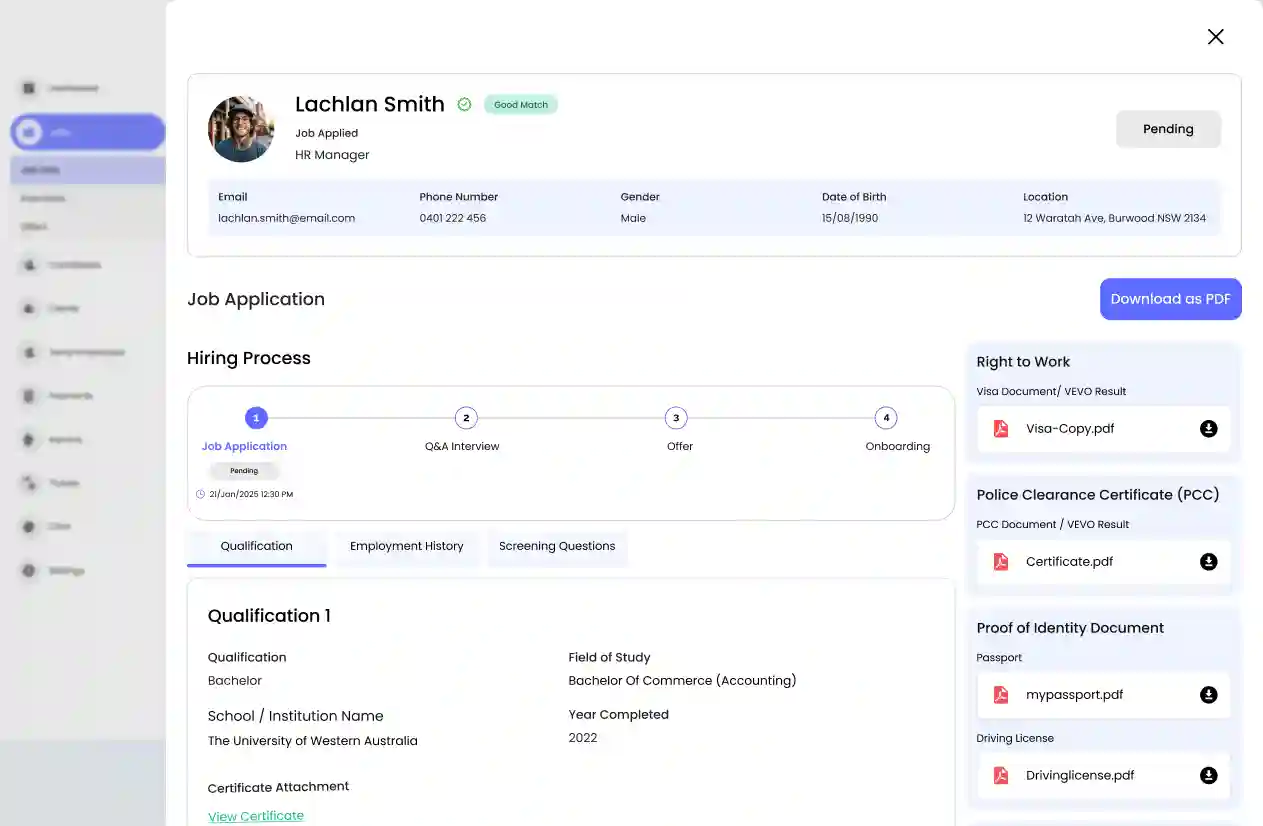Click the Pending status button
The image size is (1263, 826).
(1168, 129)
